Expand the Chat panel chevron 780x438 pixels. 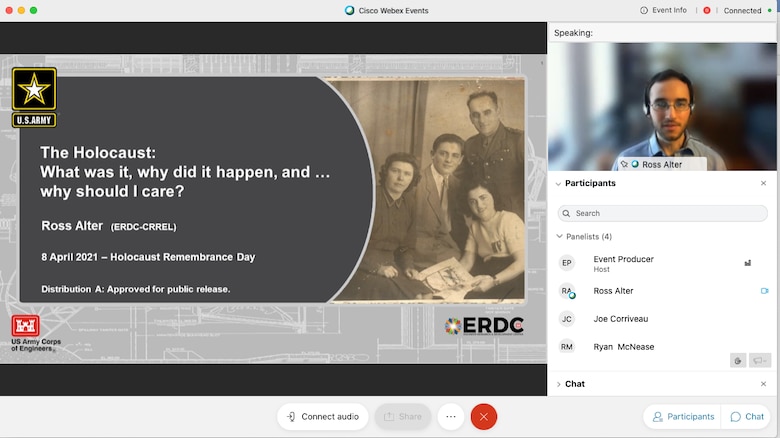tap(558, 384)
